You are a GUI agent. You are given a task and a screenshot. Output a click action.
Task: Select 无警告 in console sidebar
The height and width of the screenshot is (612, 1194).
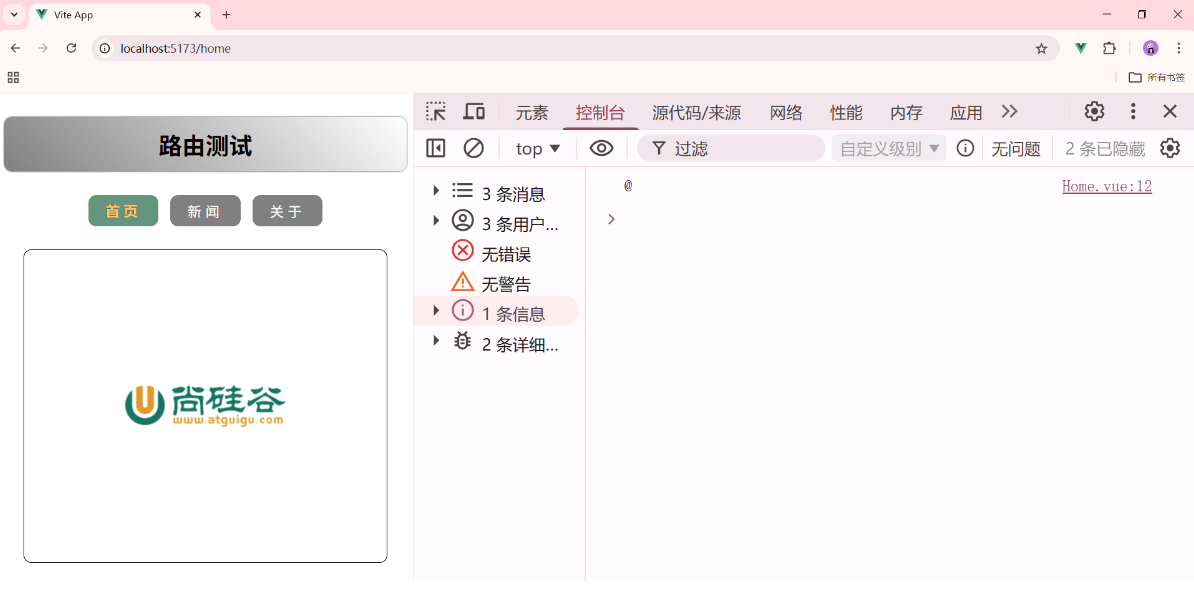coord(496,283)
